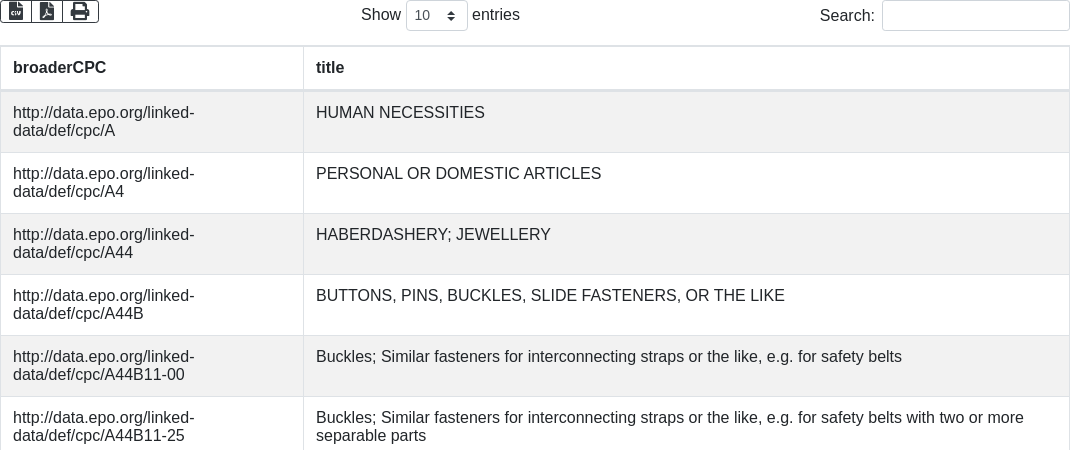Click the cpc/A4 URL cell

tap(104, 183)
